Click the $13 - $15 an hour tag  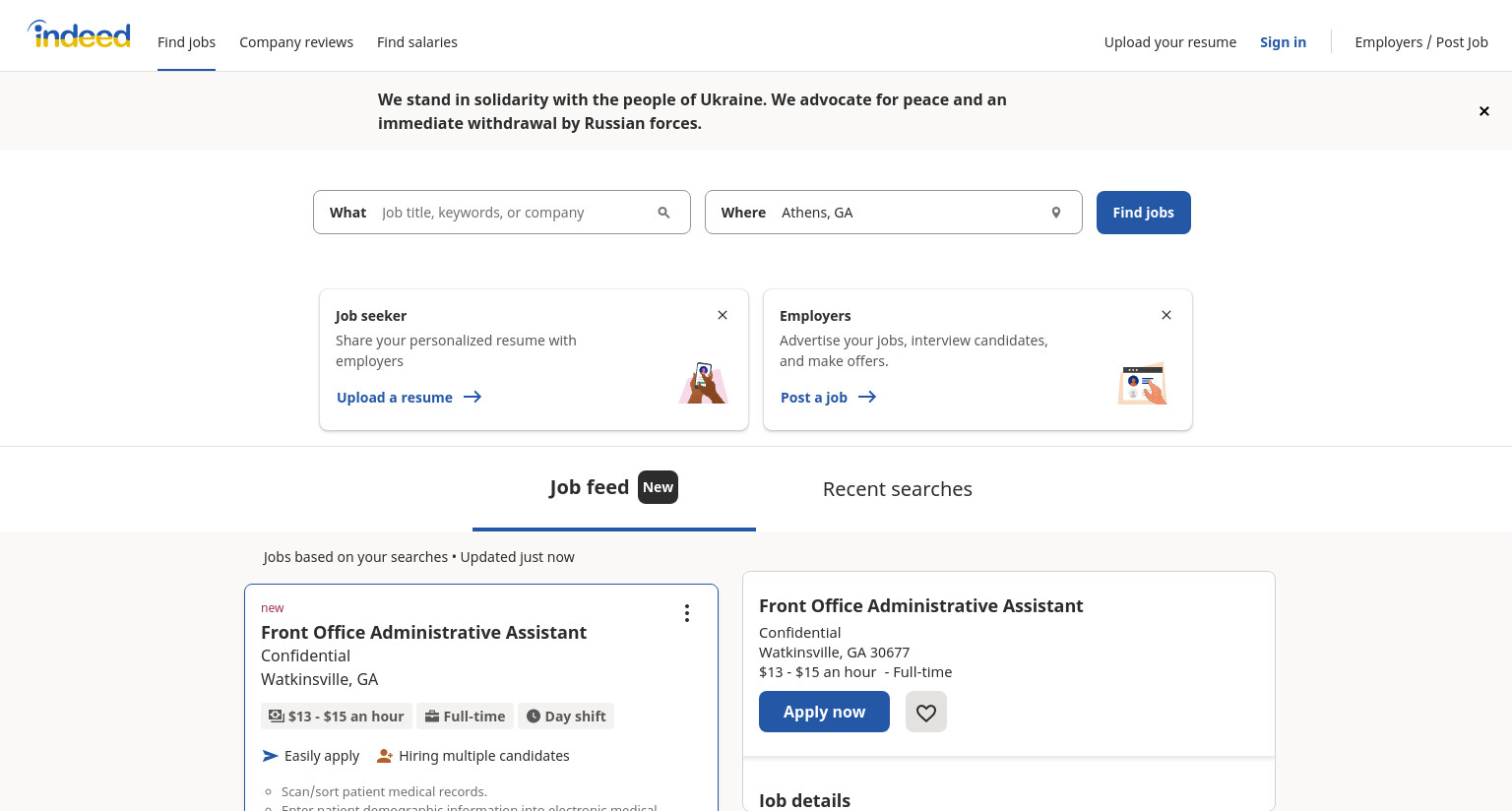point(337,717)
